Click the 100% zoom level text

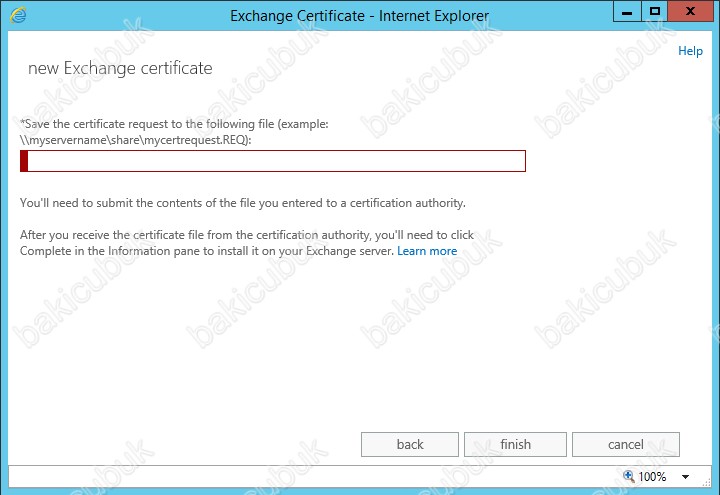coord(652,477)
